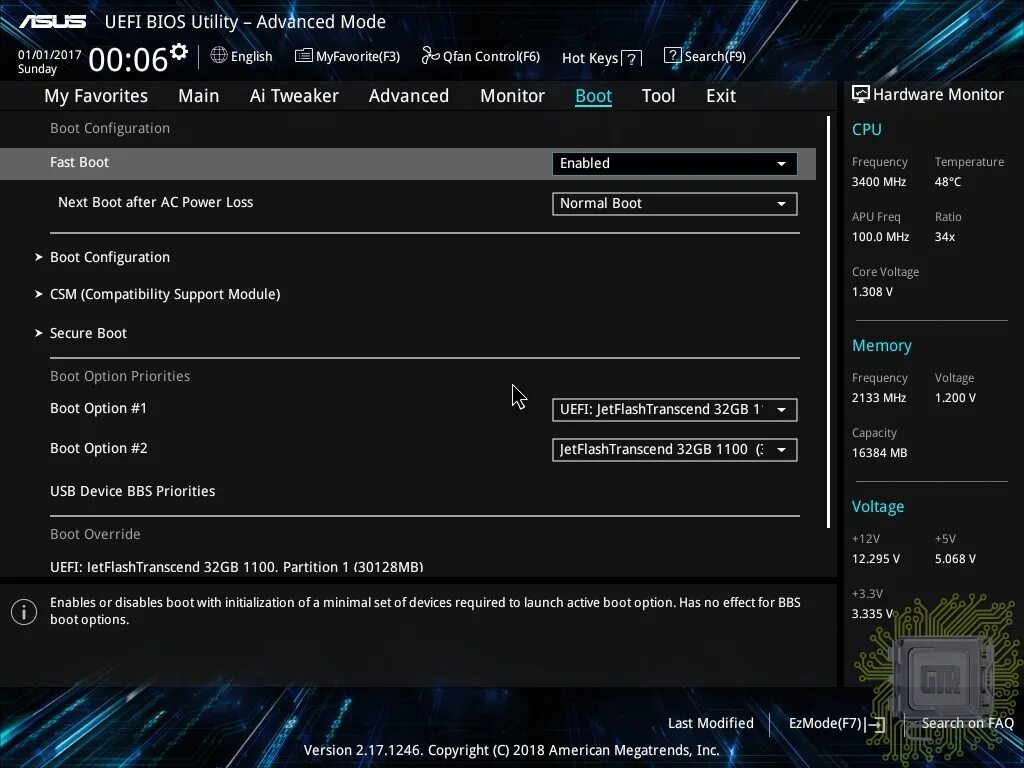Open Search(F9)
Image resolution: width=1024 pixels, height=768 pixels.
(705, 56)
